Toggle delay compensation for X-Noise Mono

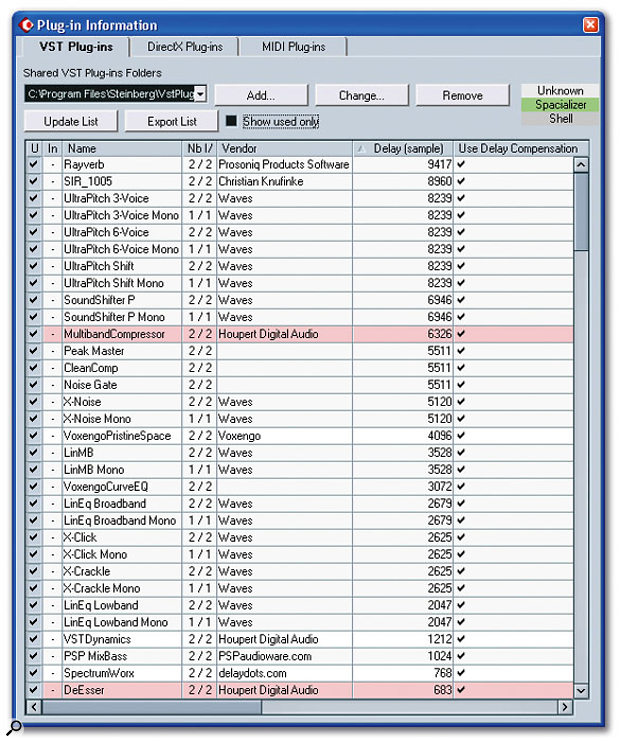point(461,419)
